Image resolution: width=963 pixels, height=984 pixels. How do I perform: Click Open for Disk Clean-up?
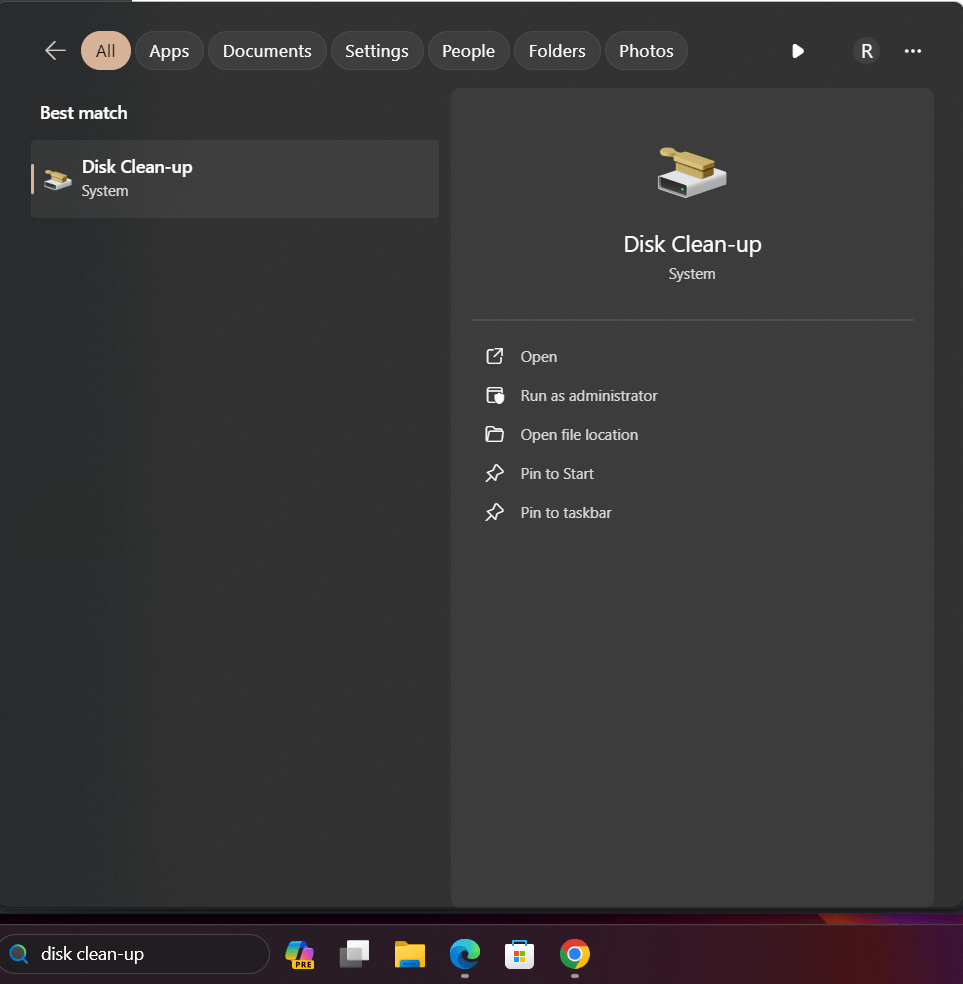(538, 356)
